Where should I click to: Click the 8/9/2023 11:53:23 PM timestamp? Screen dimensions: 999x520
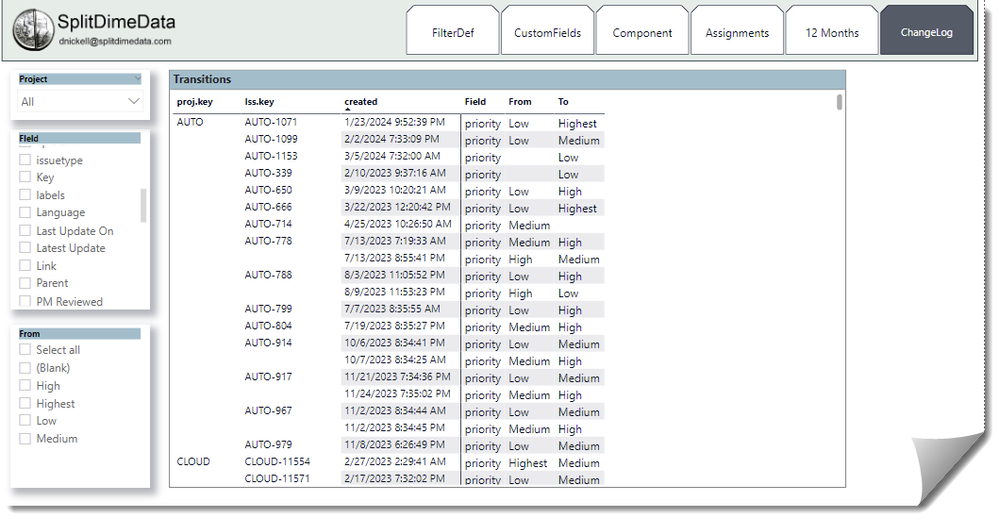click(x=394, y=291)
